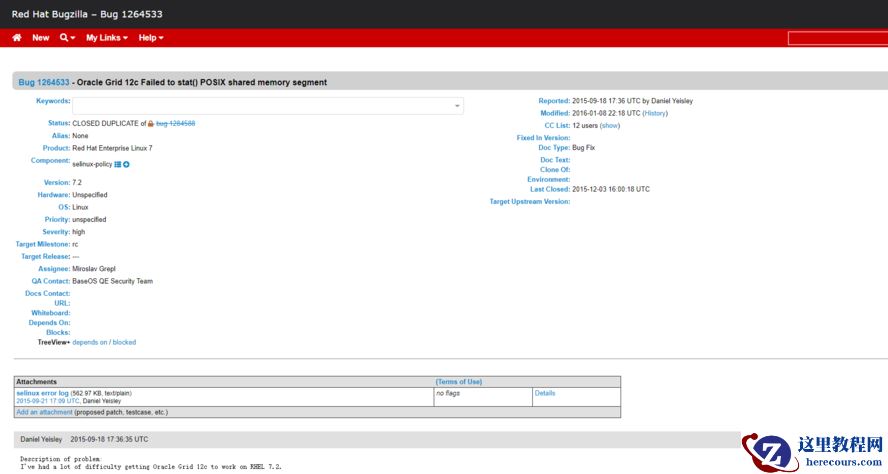Click the Target Release field label
Image resolution: width=888 pixels, height=474 pixels.
point(46,257)
